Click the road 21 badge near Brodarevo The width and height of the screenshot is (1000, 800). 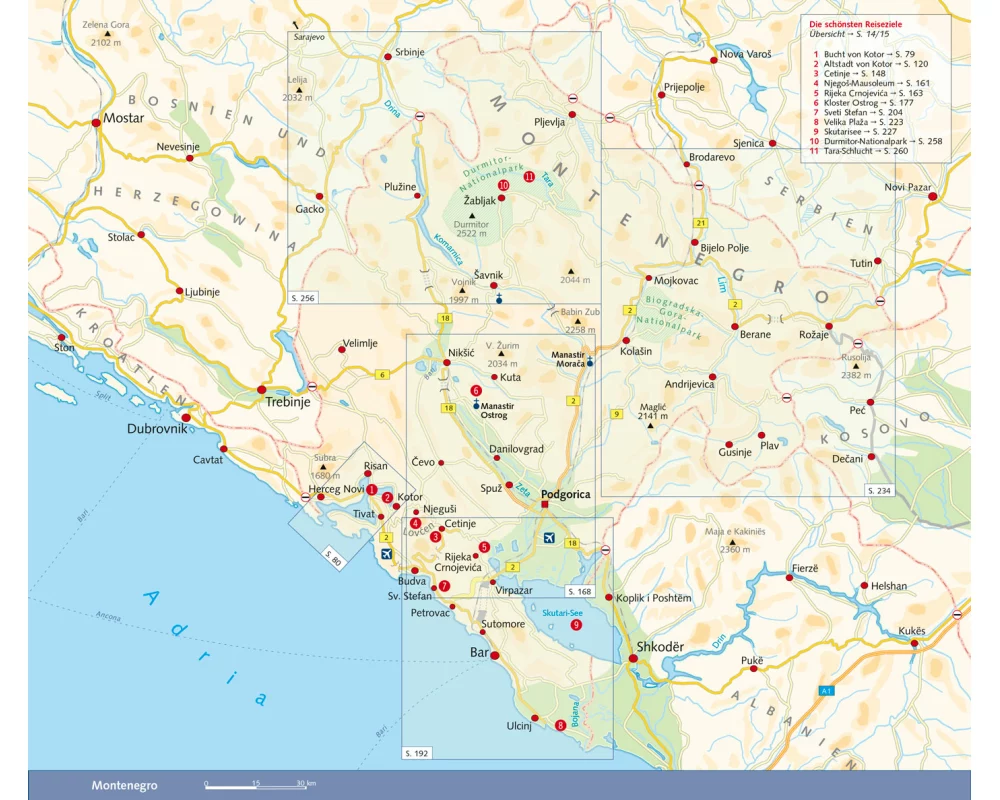click(701, 222)
